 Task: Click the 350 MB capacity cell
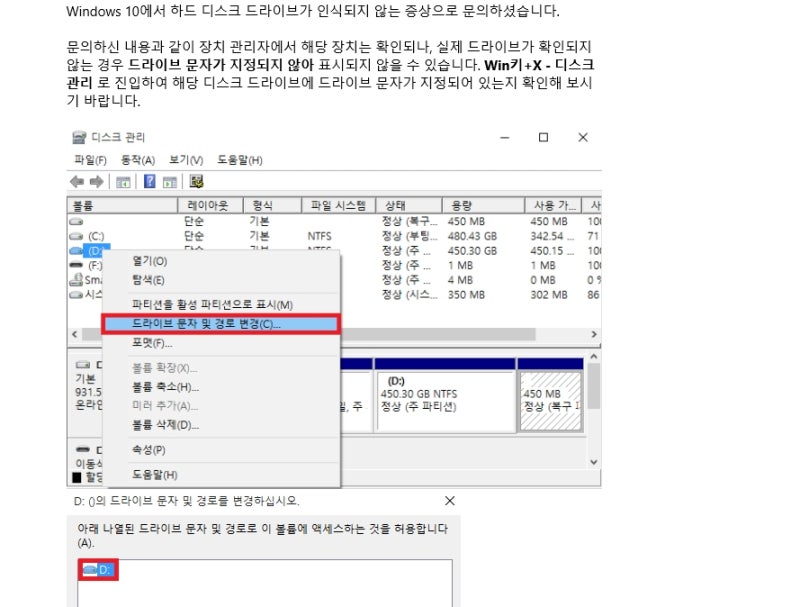click(466, 295)
